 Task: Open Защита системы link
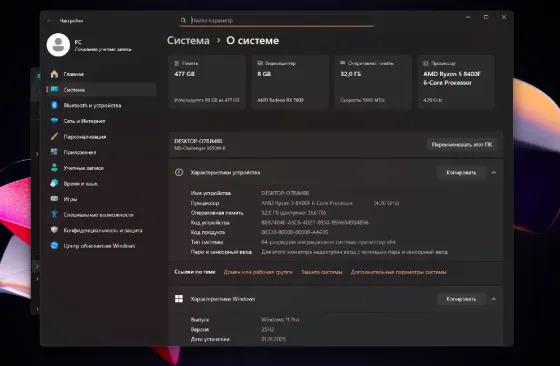pyautogui.click(x=322, y=272)
